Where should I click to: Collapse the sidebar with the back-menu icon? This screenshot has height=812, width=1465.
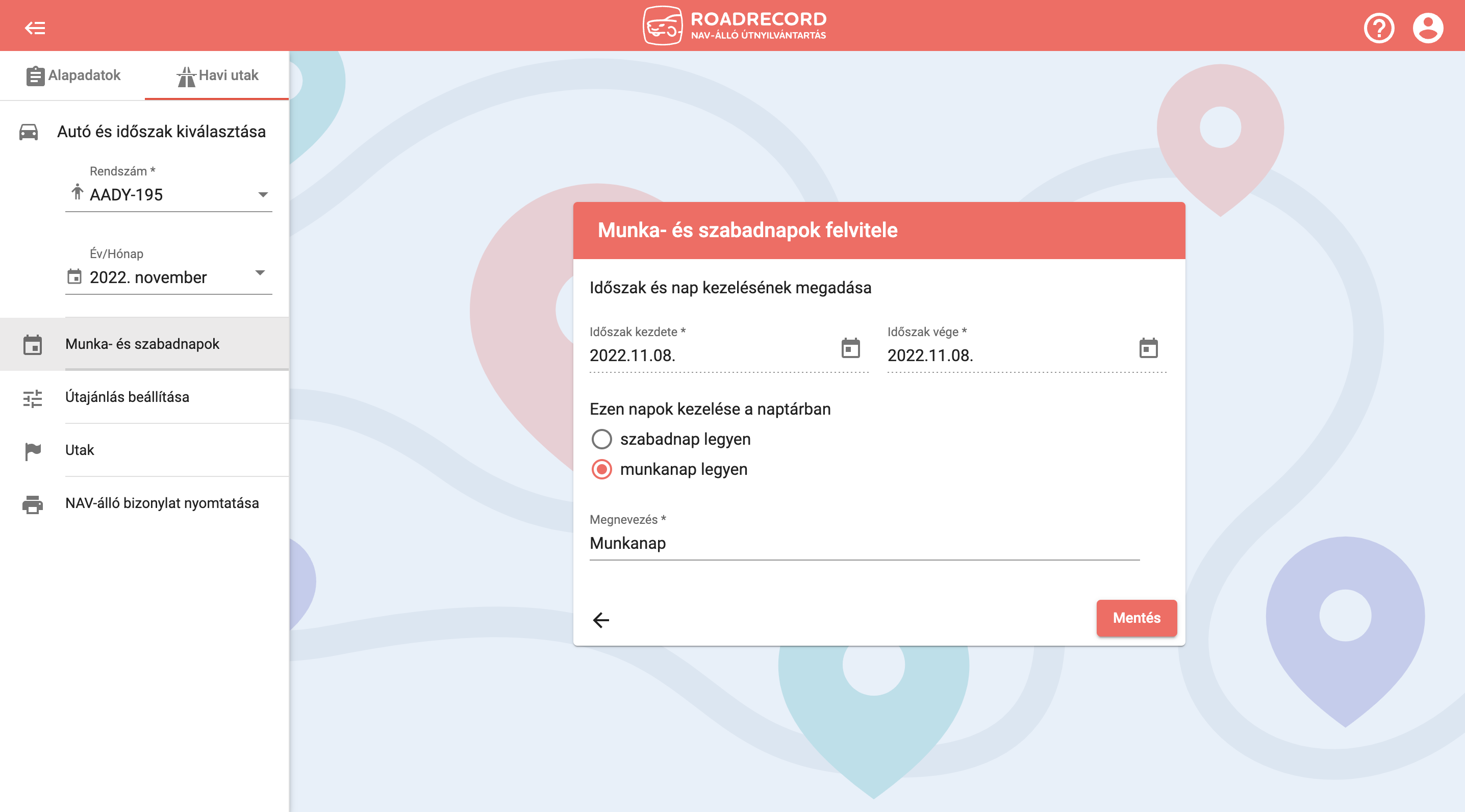click(x=35, y=28)
